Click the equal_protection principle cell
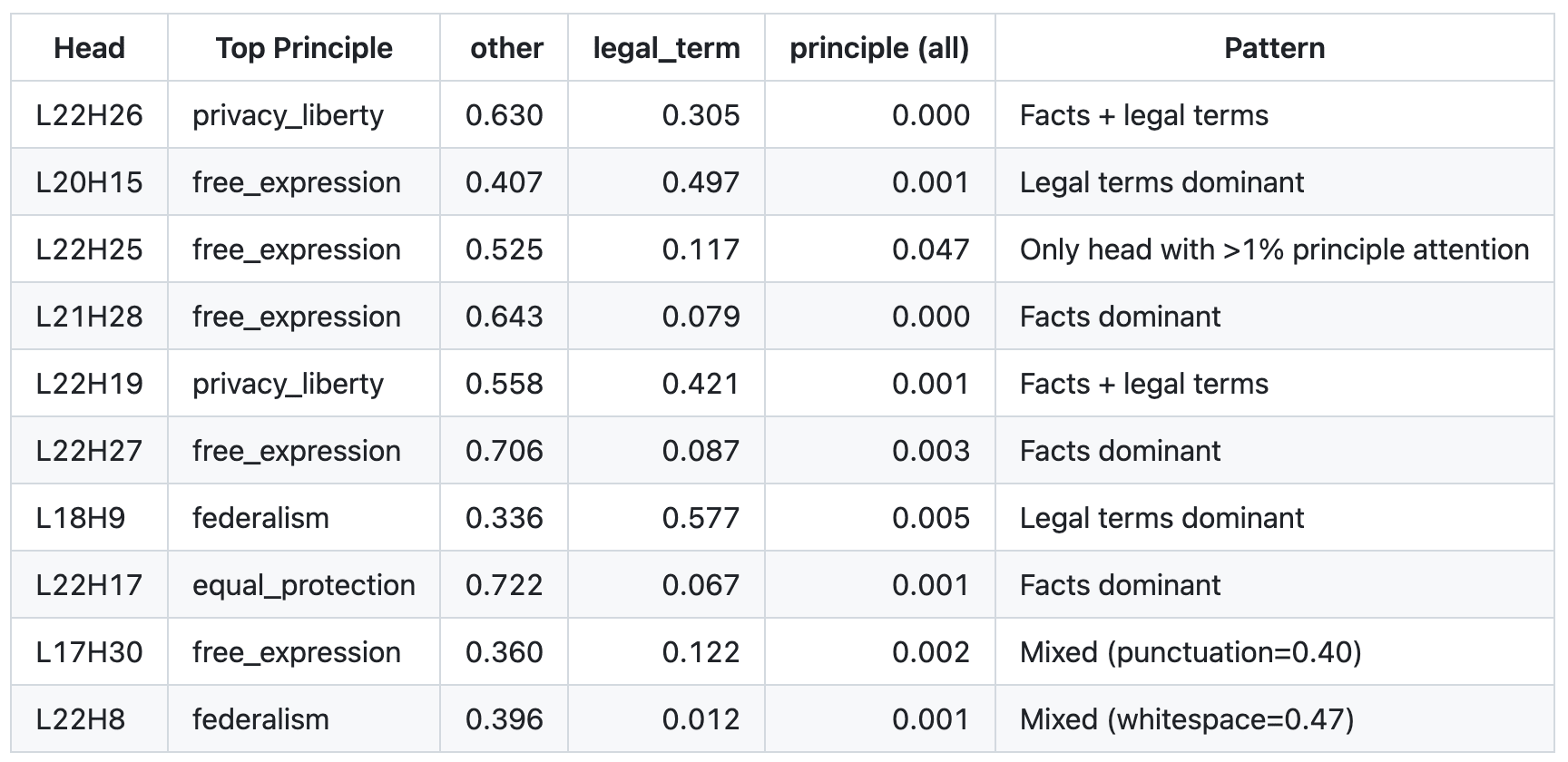 [303, 585]
